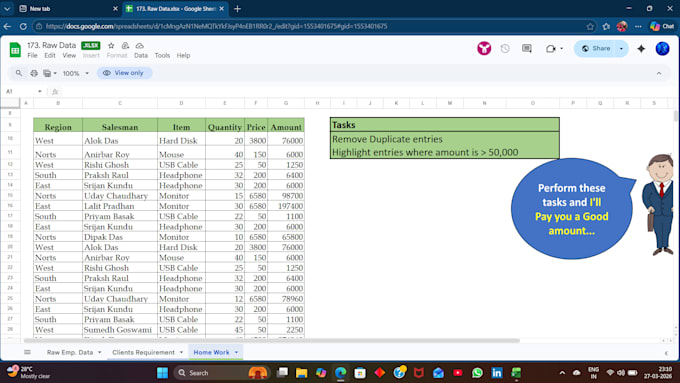Screen dimensions: 680x383
Task: Open YouTube from the taskbar
Action: [x=458, y=373]
